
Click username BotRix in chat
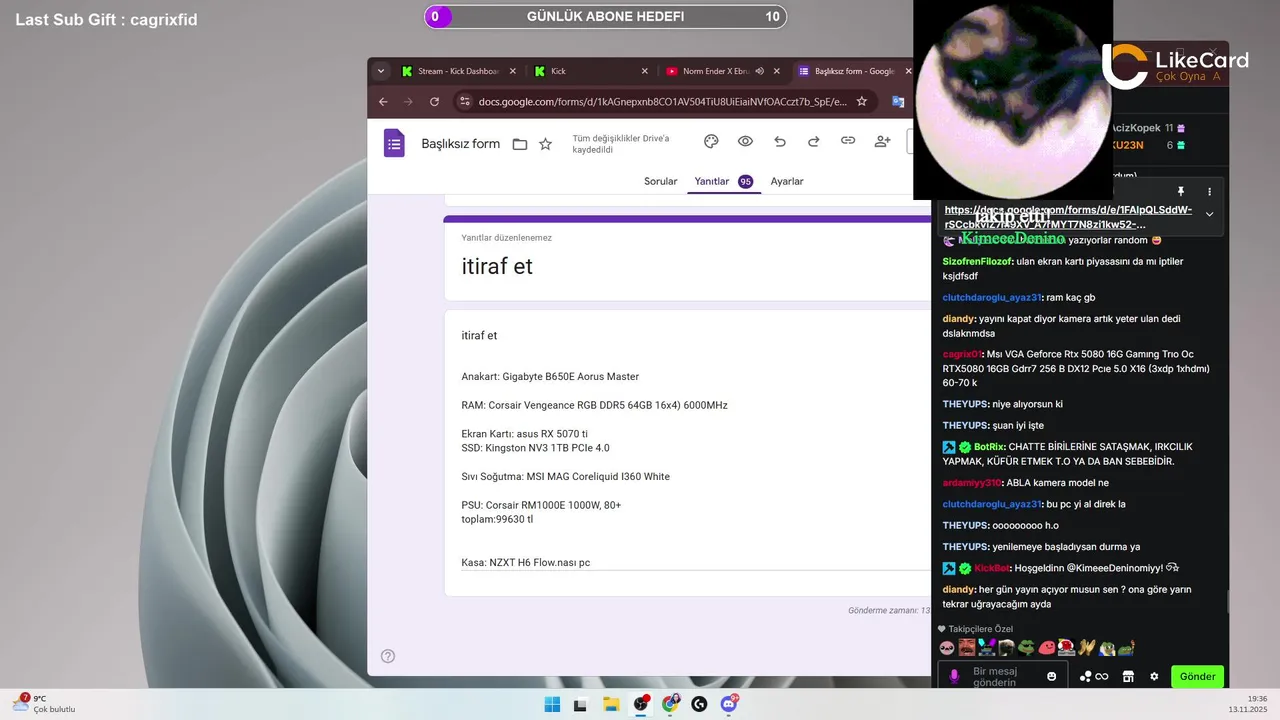click(x=989, y=447)
